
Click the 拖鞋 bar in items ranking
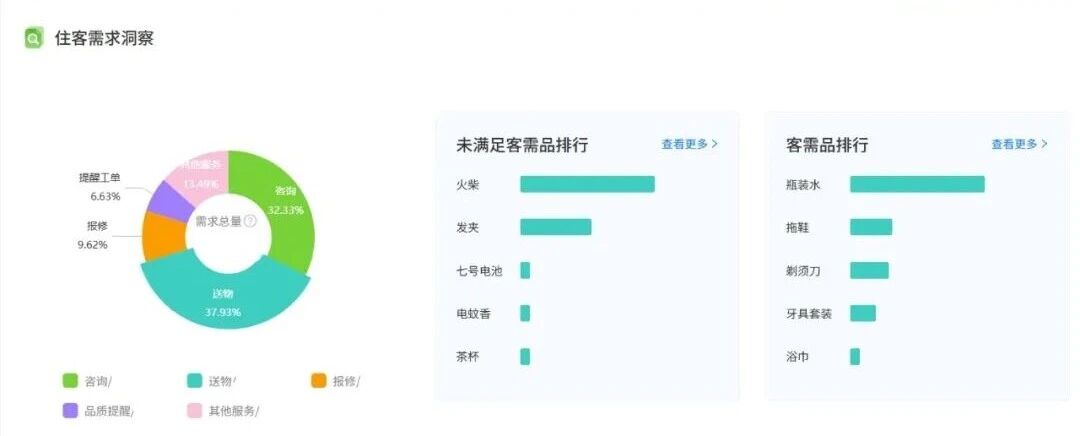tap(870, 227)
